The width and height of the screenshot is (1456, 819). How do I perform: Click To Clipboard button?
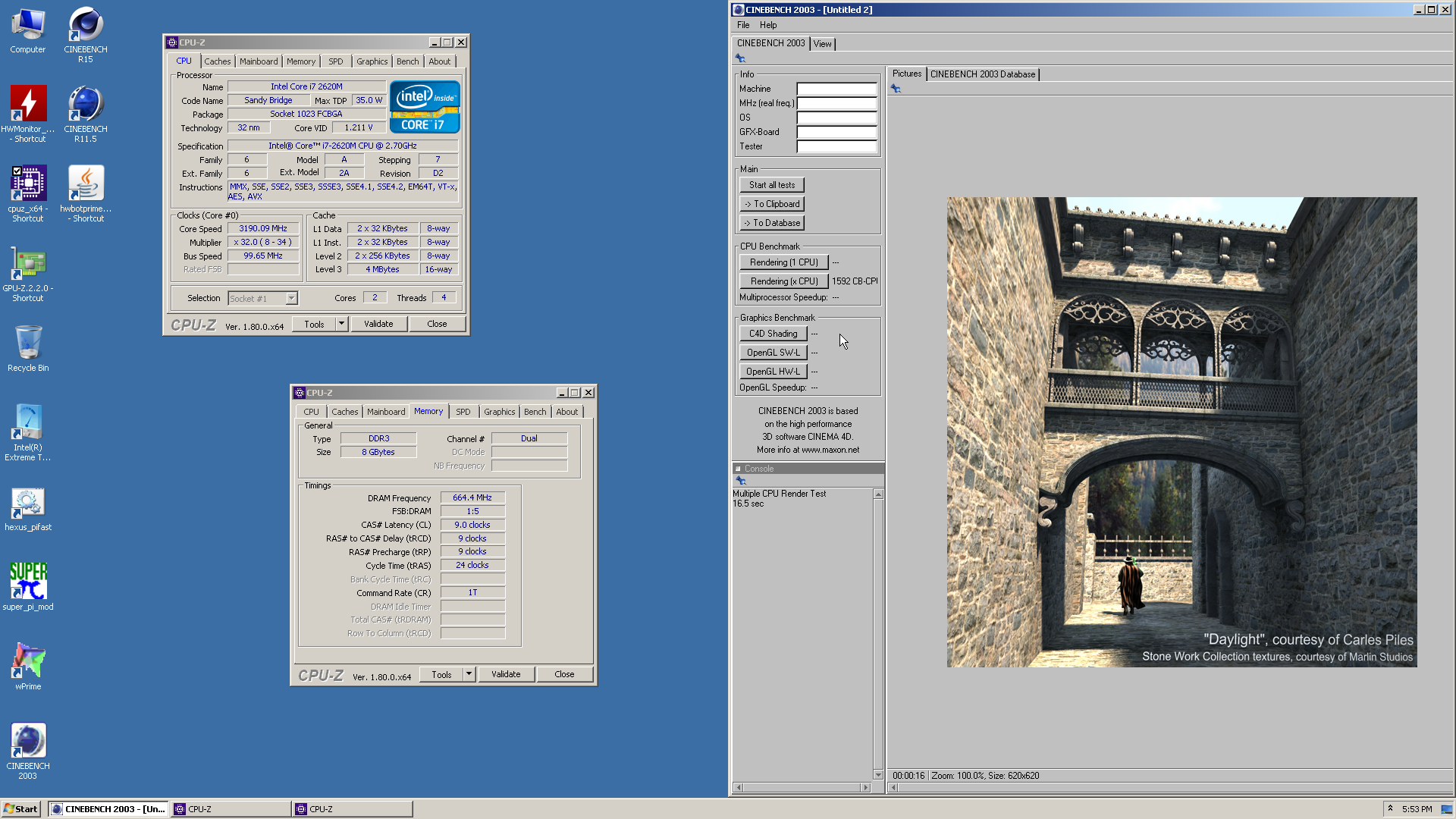[x=771, y=204]
